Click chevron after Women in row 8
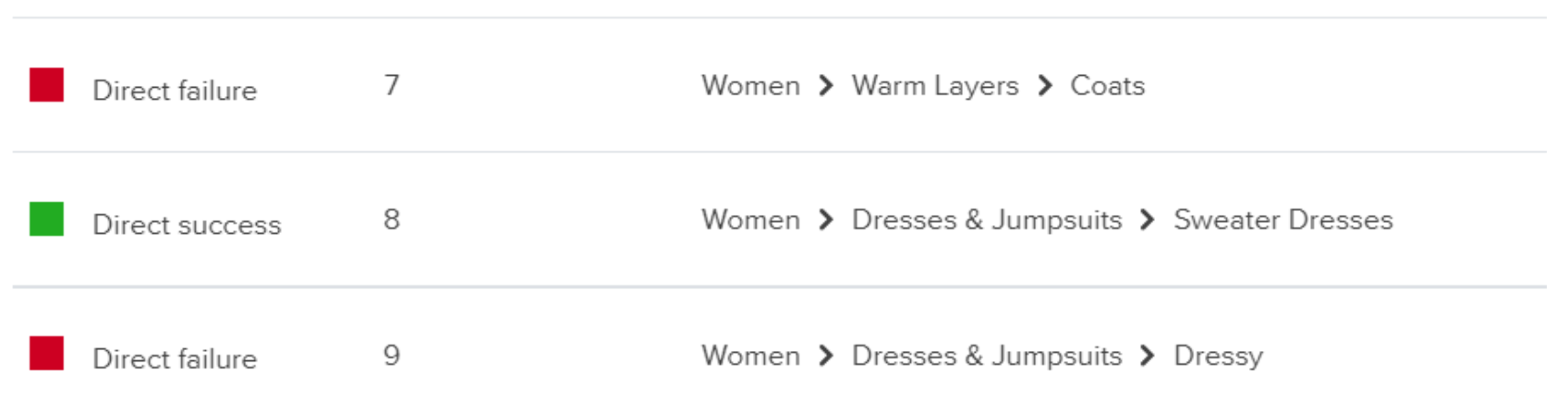 tap(826, 220)
